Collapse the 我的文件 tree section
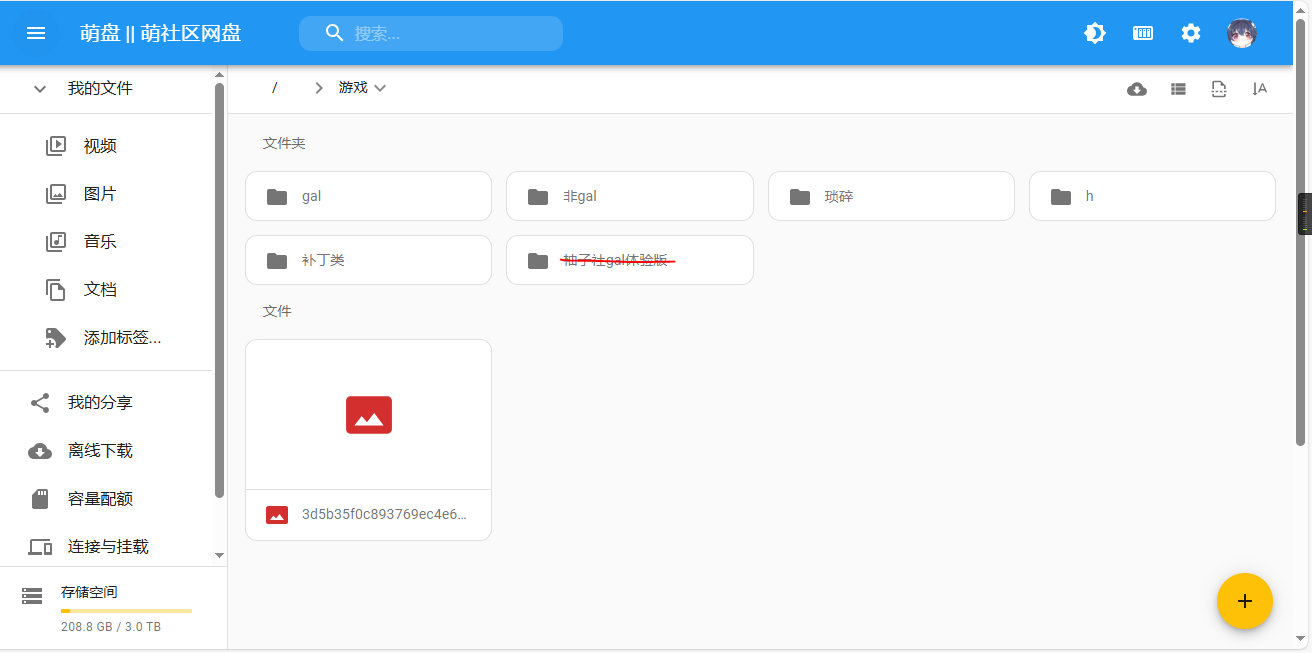The image size is (1312, 653). click(x=40, y=89)
